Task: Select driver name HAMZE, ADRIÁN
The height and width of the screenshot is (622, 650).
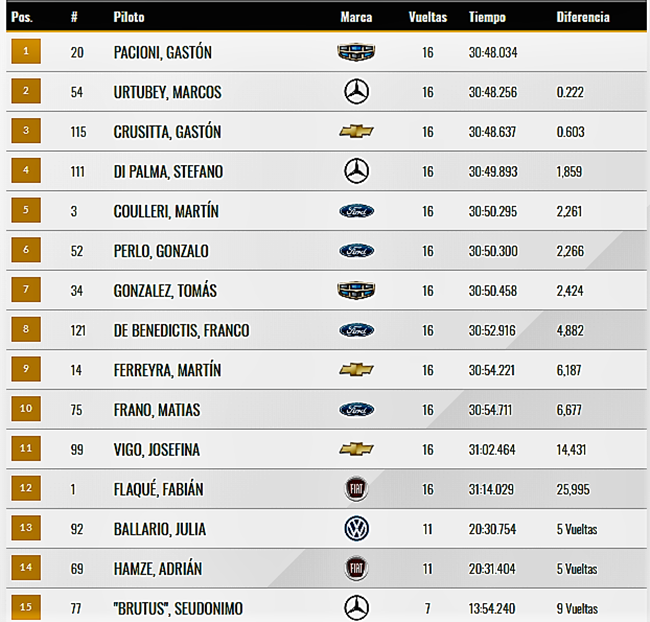Action: (x=158, y=569)
